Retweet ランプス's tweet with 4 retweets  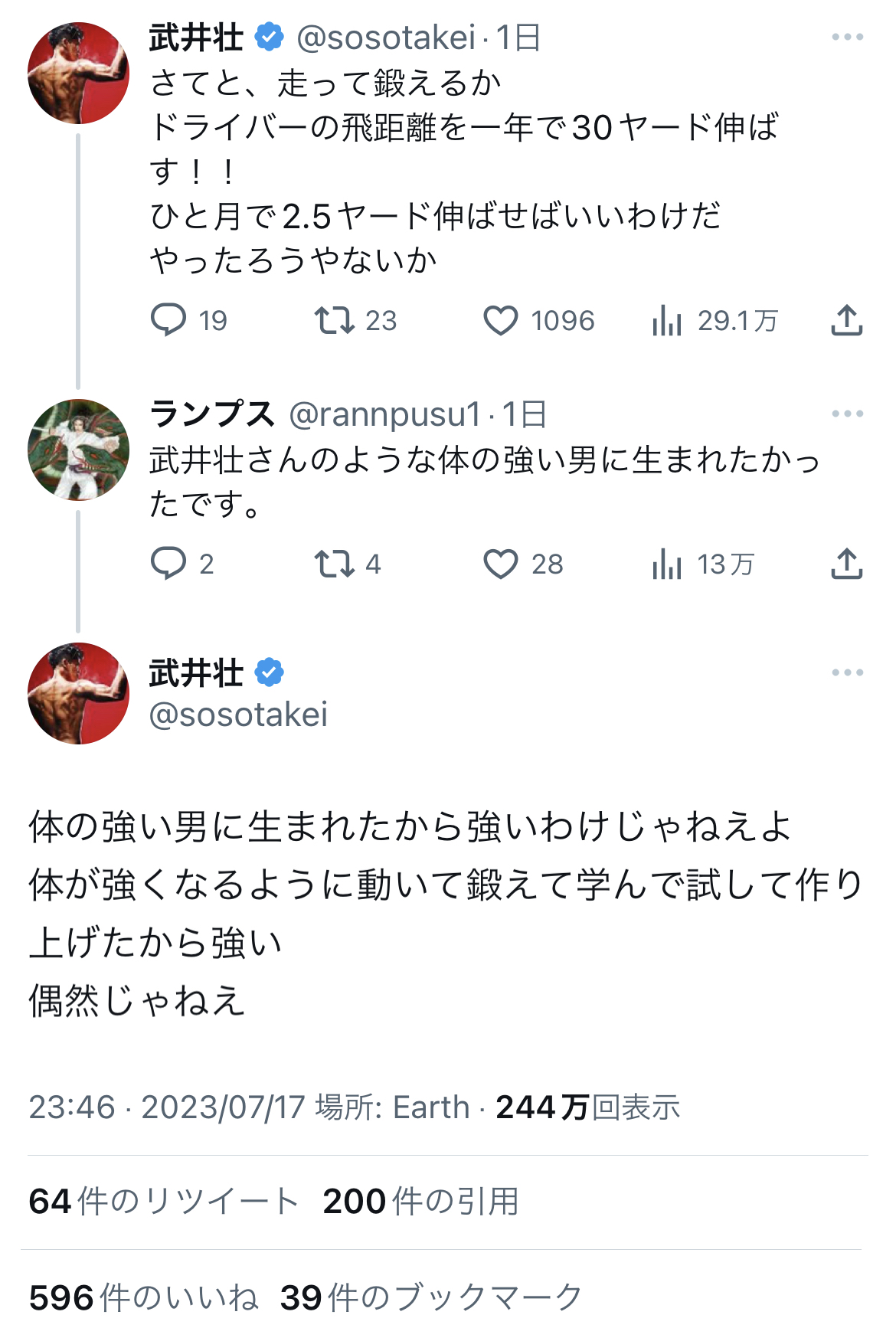coord(334,564)
